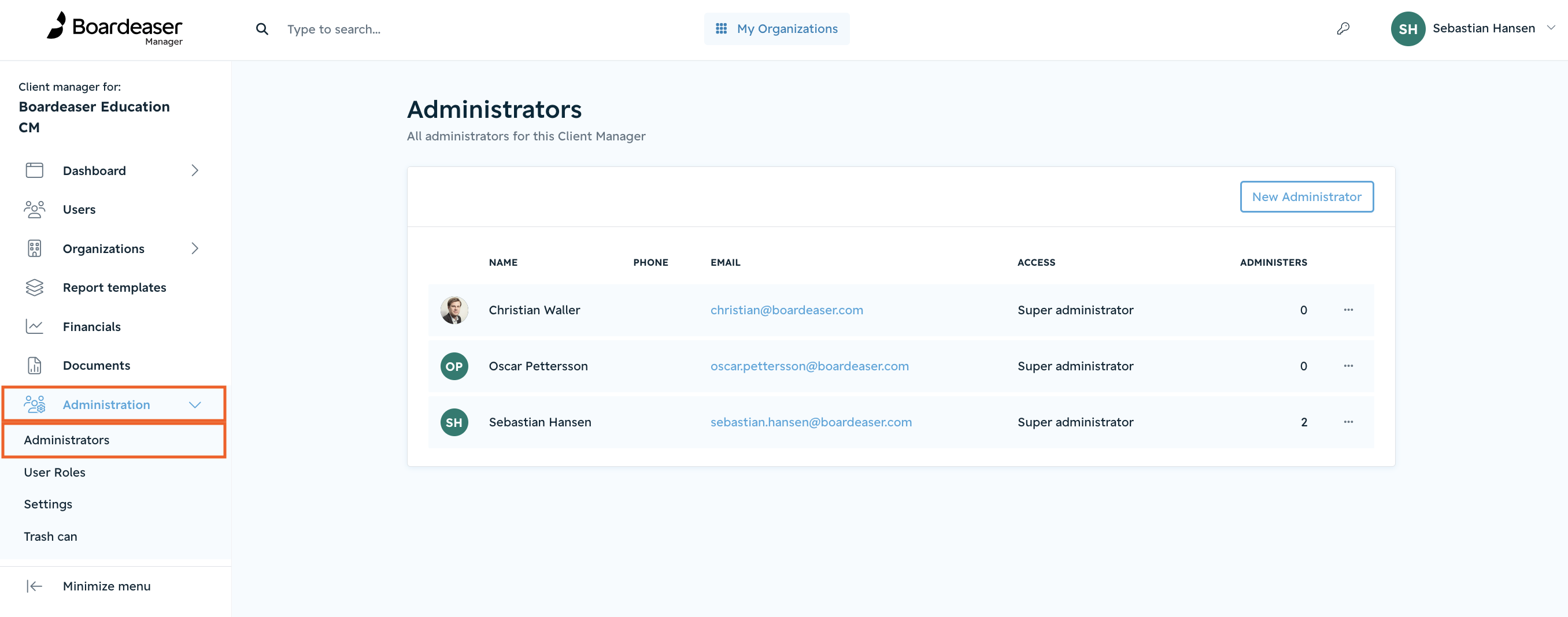The image size is (1568, 617).
Task: Click the Administrators page heading
Action: tap(494, 110)
